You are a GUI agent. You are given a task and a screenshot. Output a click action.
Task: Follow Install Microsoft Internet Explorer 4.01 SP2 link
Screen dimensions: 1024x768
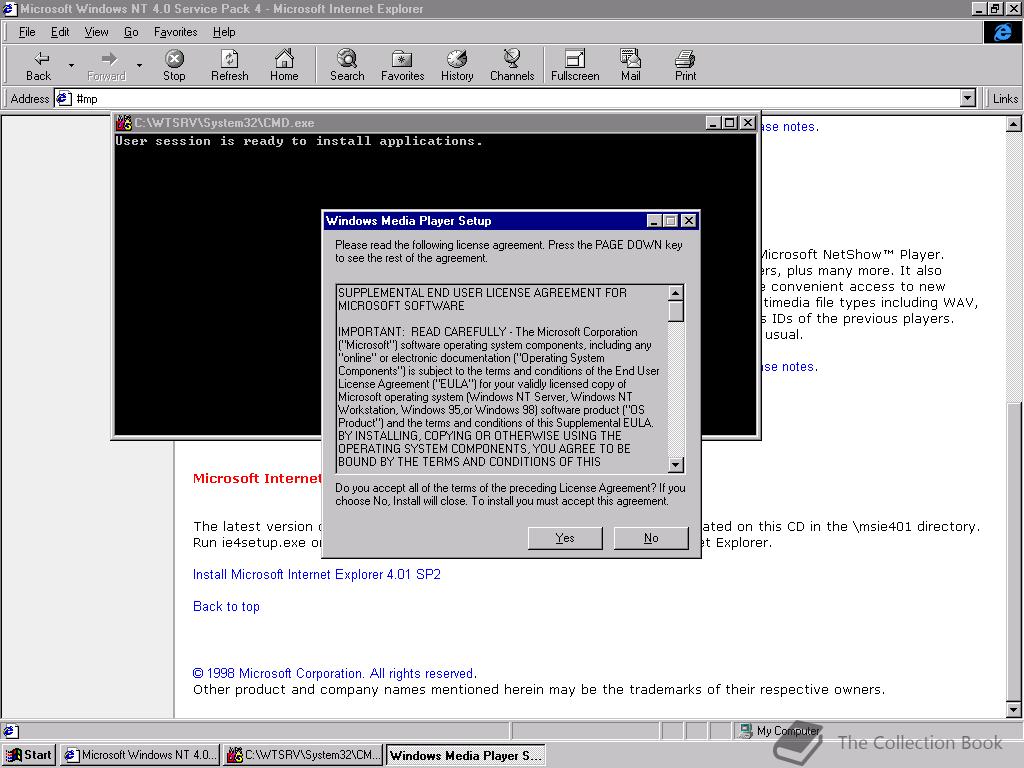point(317,575)
